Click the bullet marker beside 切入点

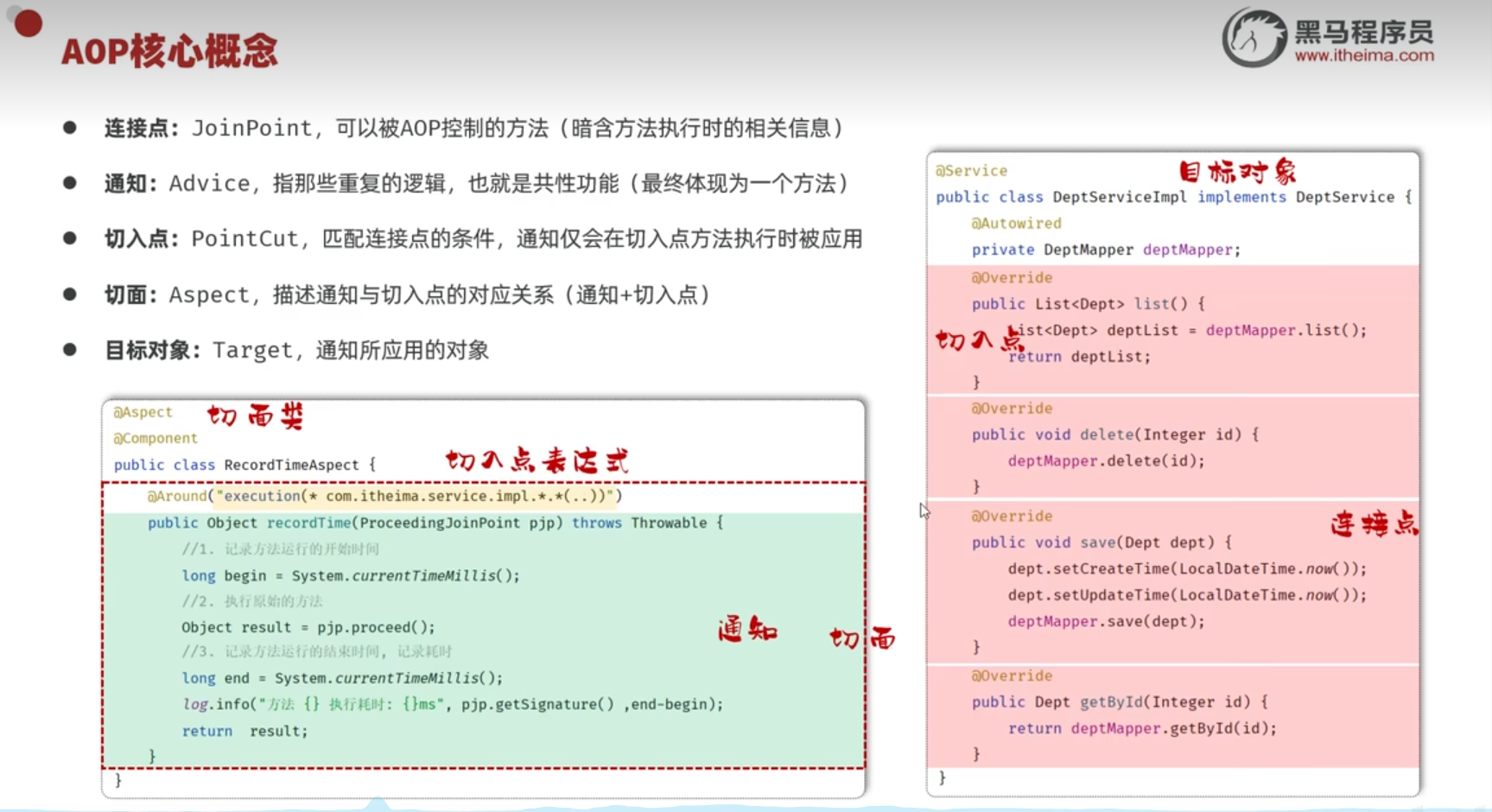tap(70, 237)
